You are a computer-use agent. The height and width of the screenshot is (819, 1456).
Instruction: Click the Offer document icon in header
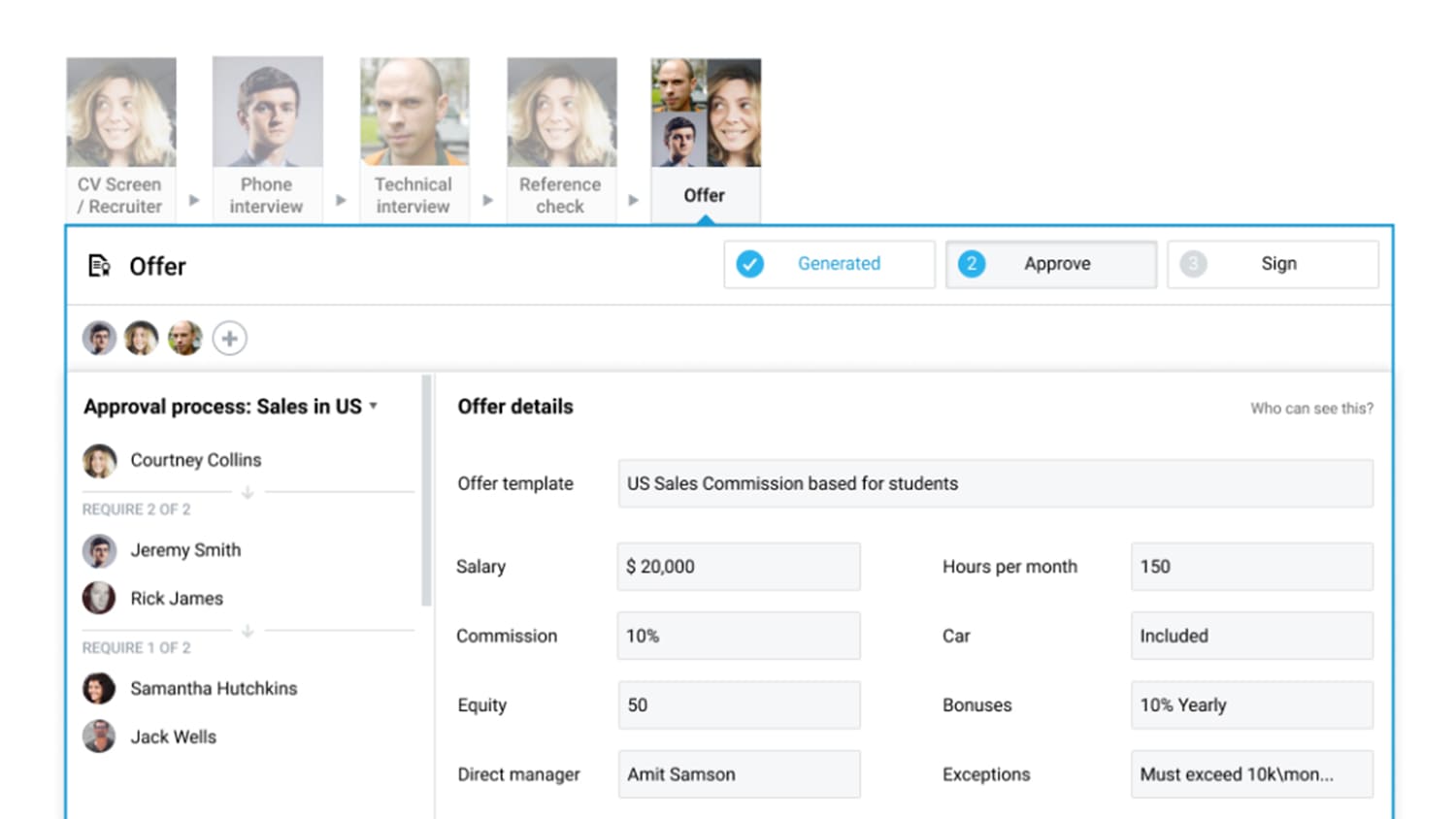(99, 266)
